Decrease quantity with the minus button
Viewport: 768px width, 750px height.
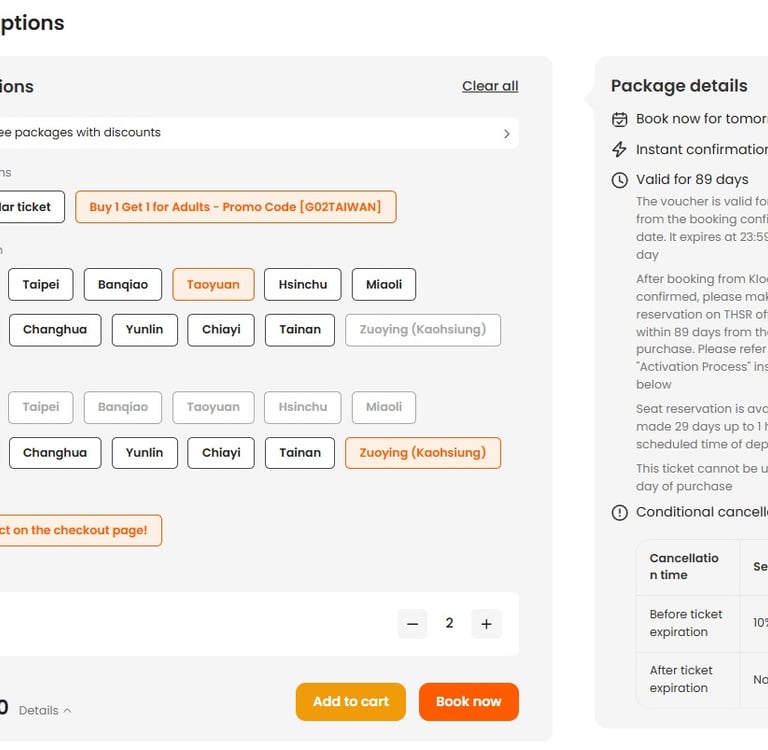click(x=412, y=624)
